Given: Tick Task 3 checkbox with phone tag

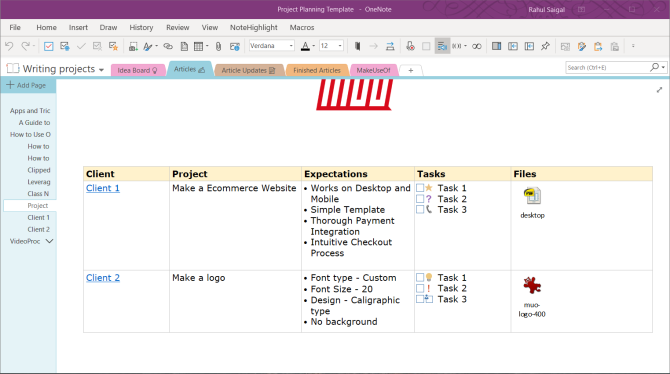Looking at the screenshot, I should [x=420, y=209].
